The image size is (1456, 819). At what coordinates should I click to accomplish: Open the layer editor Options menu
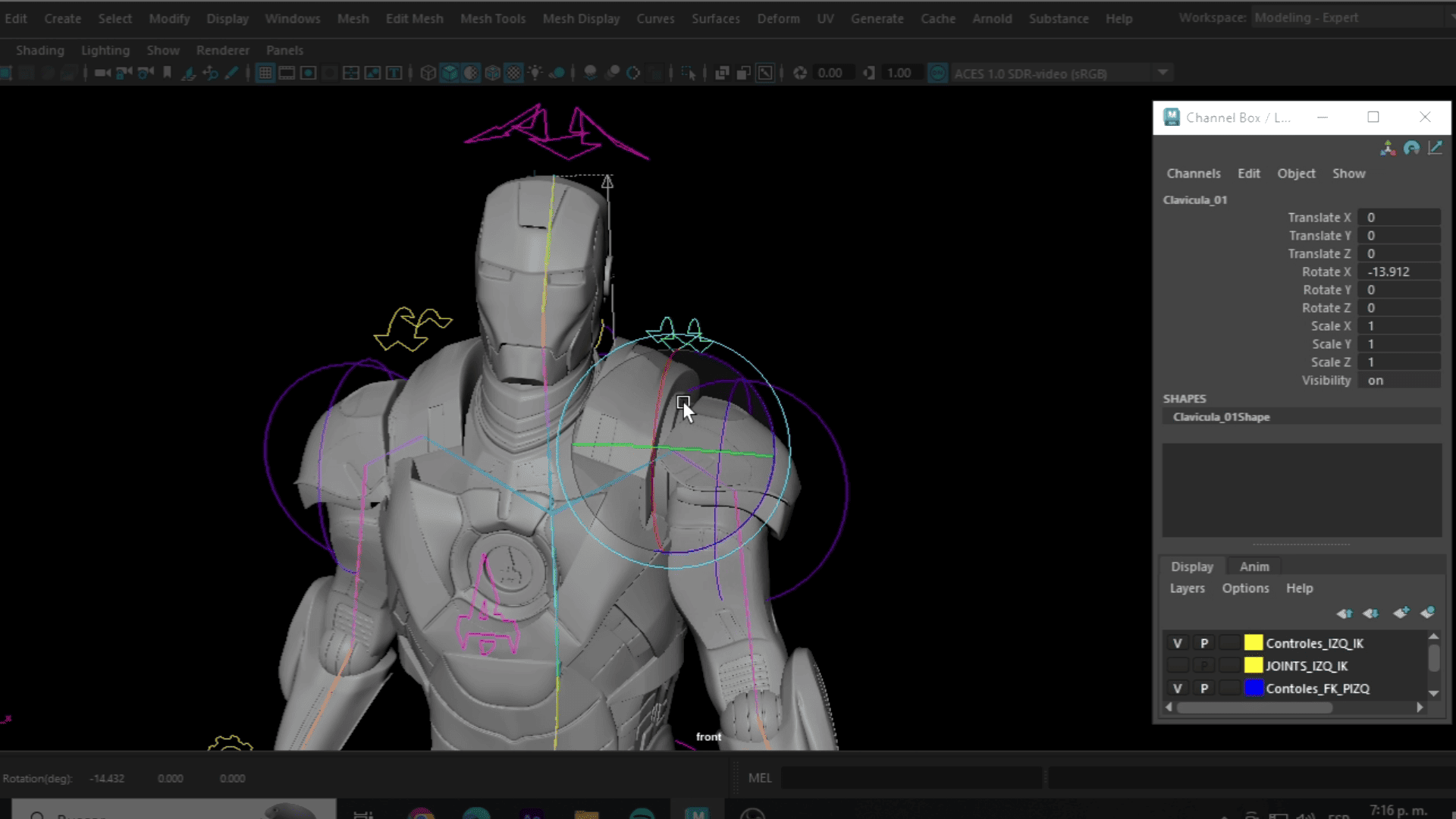pos(1244,588)
